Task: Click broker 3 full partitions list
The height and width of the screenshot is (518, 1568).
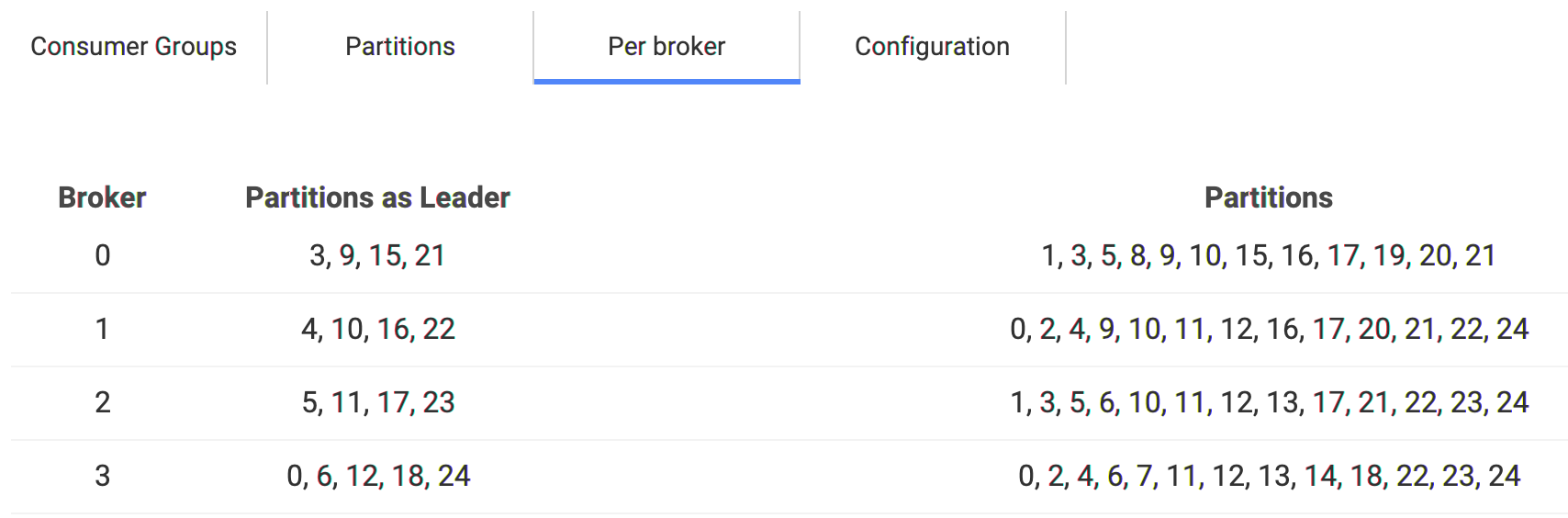Action: pos(1269,476)
